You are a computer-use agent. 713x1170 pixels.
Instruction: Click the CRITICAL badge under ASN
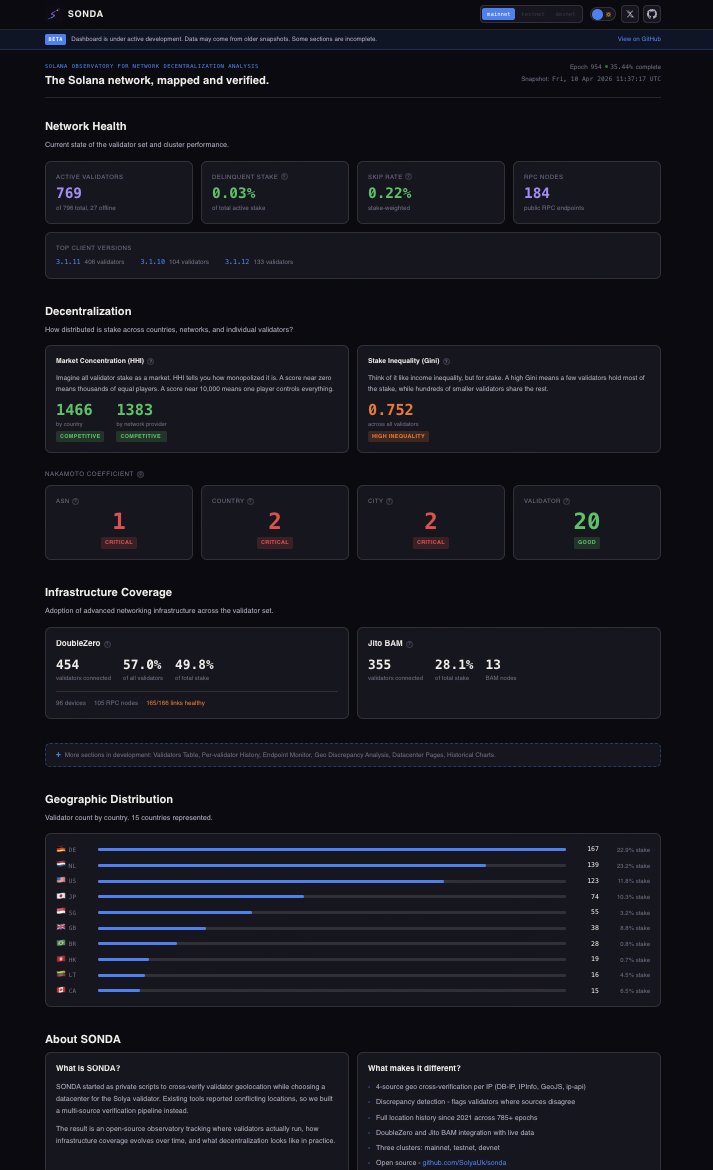point(119,542)
